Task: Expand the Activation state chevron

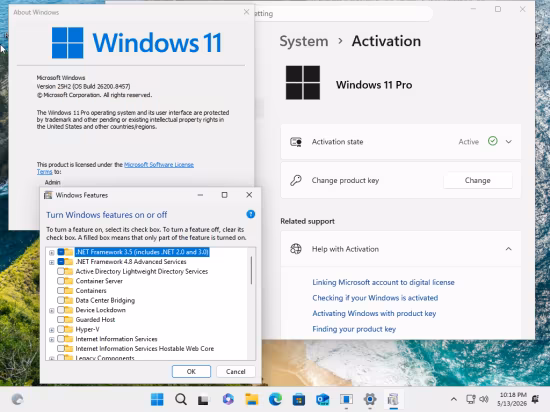Action: pos(509,142)
